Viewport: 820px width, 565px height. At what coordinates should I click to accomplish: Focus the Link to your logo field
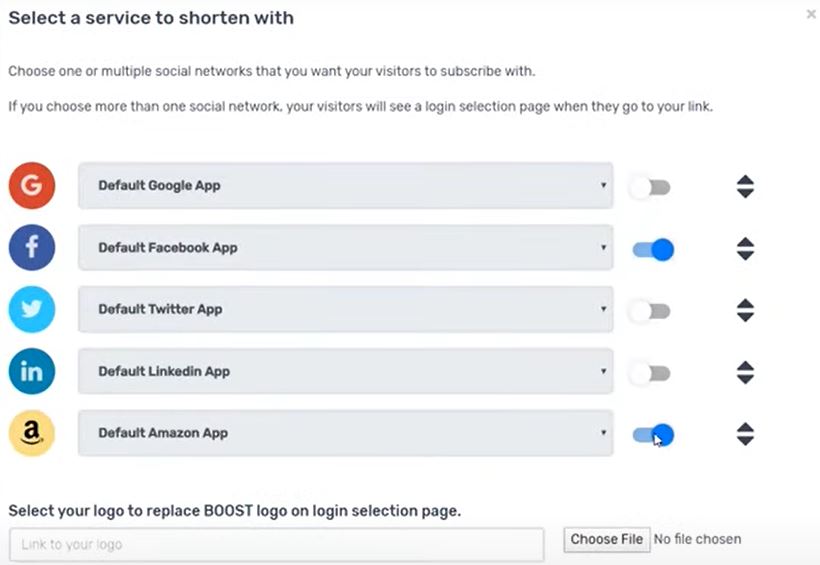276,544
